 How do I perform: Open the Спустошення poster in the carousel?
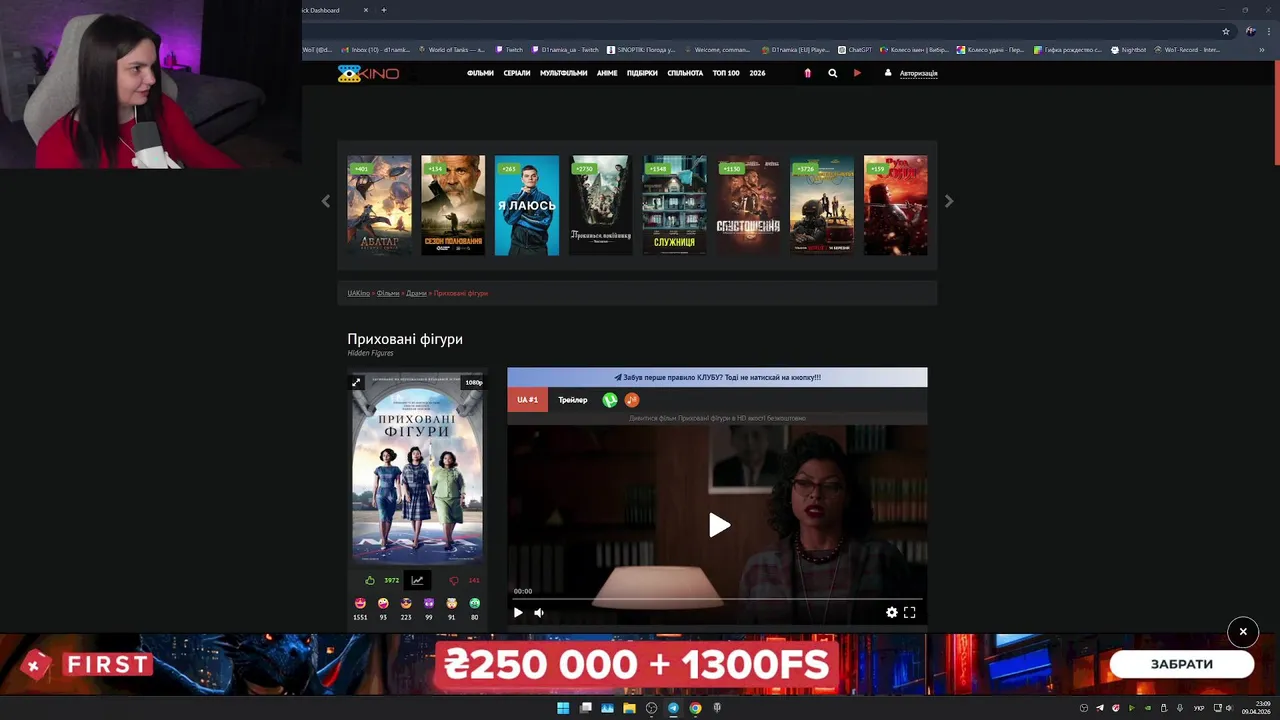748,205
